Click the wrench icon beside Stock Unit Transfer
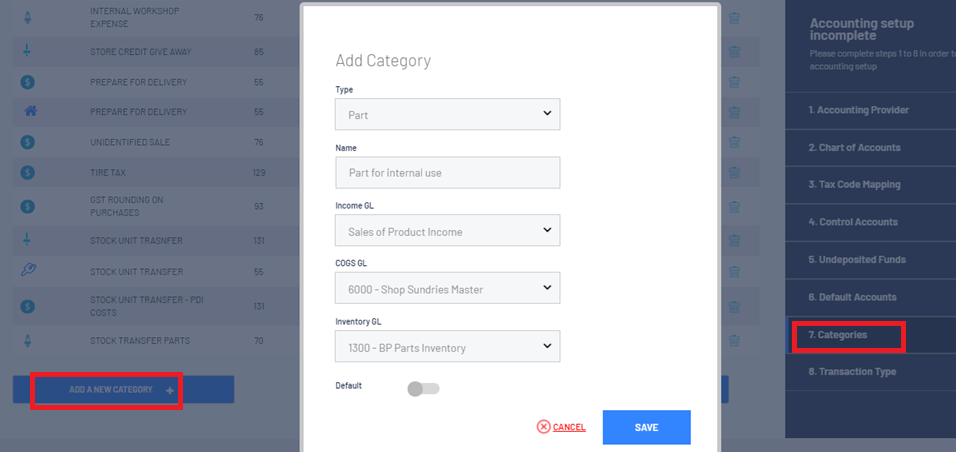 click(x=28, y=271)
